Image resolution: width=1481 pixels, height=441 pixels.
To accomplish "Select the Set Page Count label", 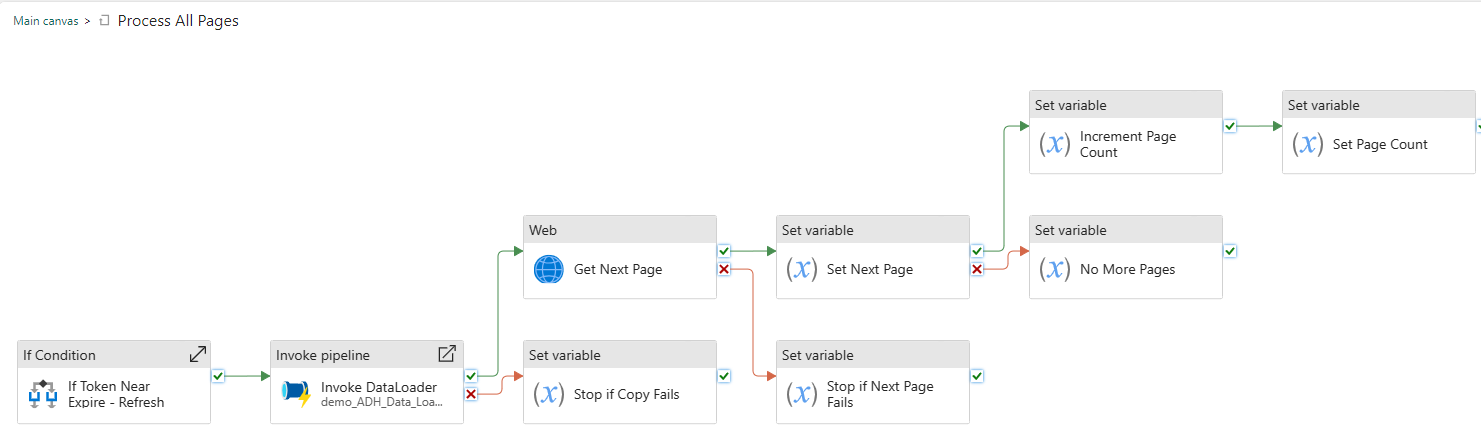I will pyautogui.click(x=1380, y=144).
